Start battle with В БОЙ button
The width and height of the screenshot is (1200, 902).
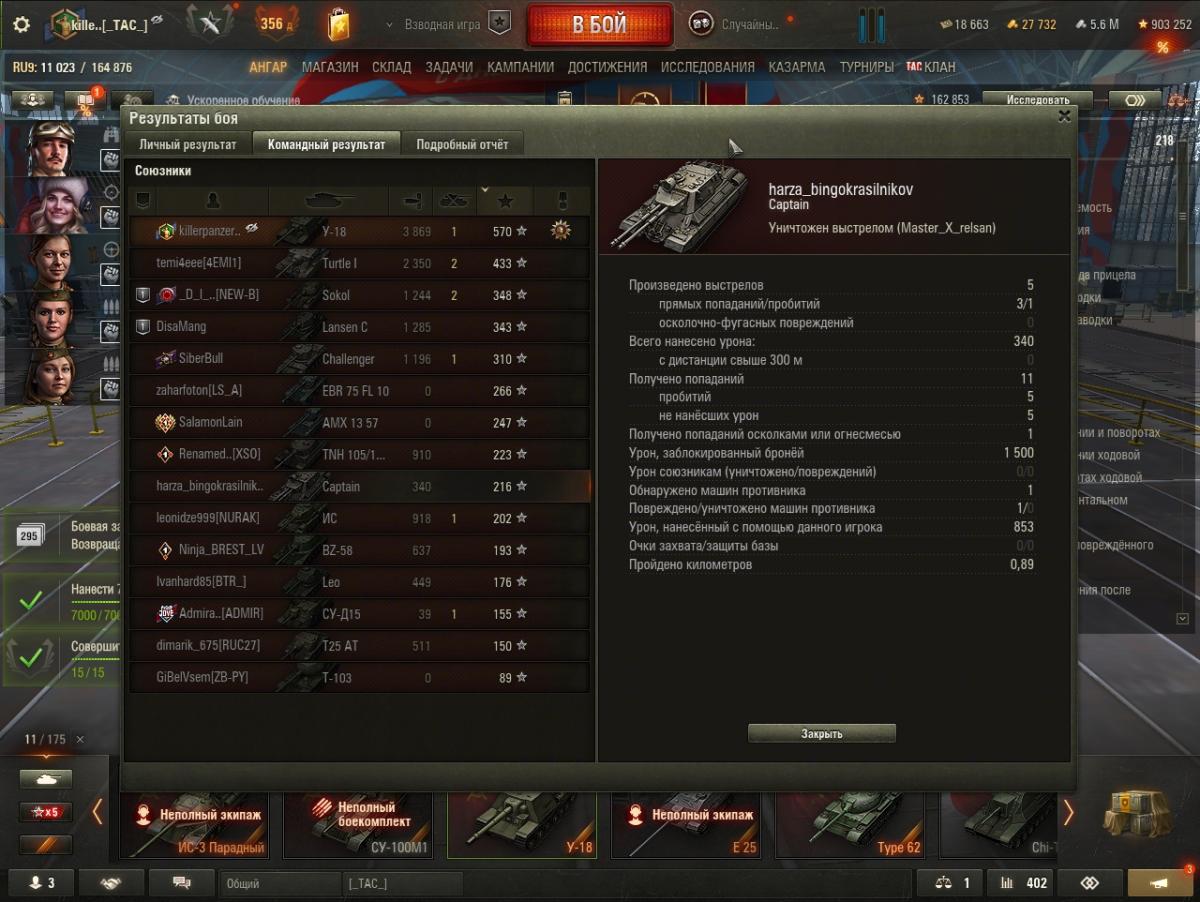[599, 25]
